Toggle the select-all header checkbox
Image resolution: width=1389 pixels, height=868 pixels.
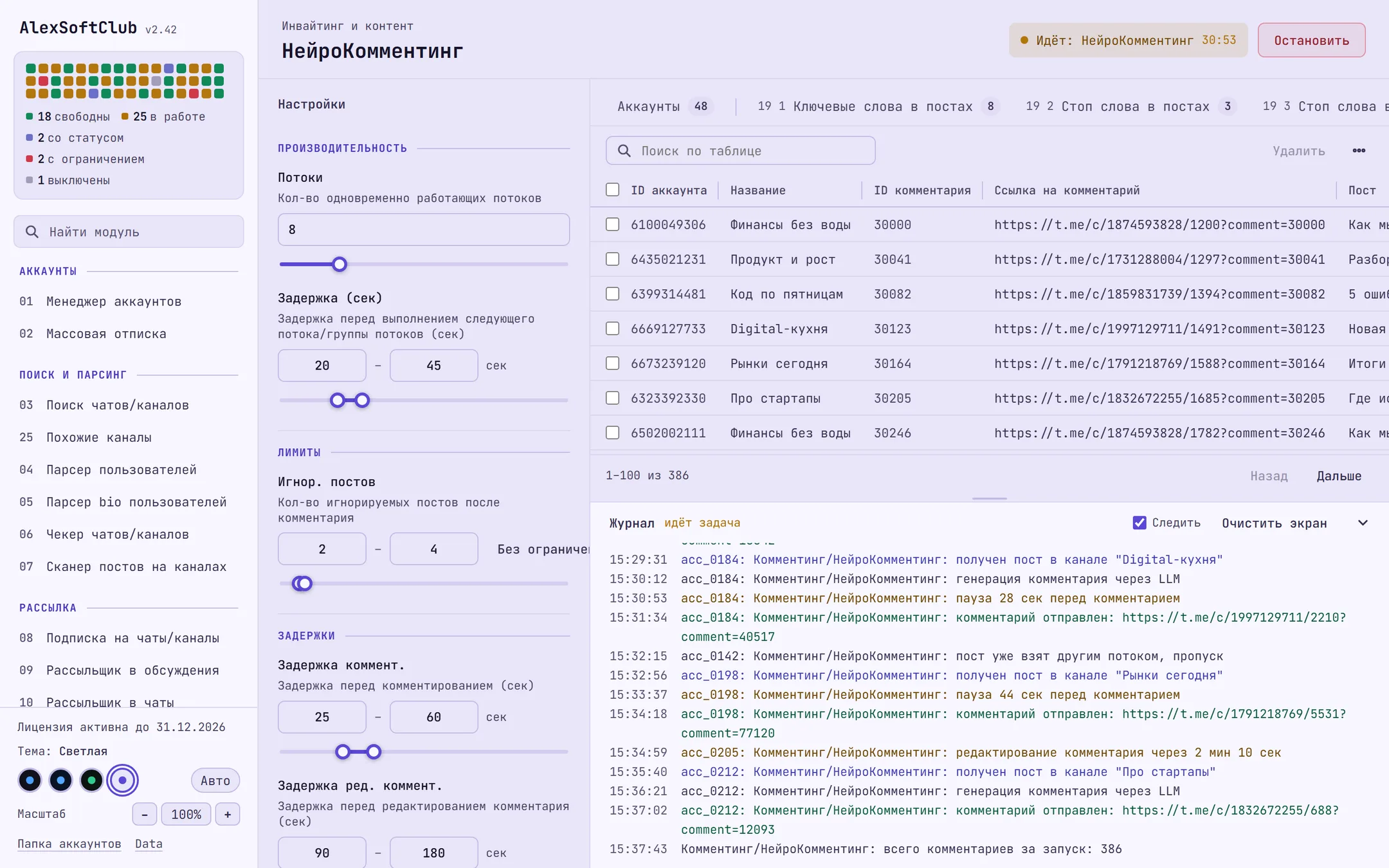[612, 190]
